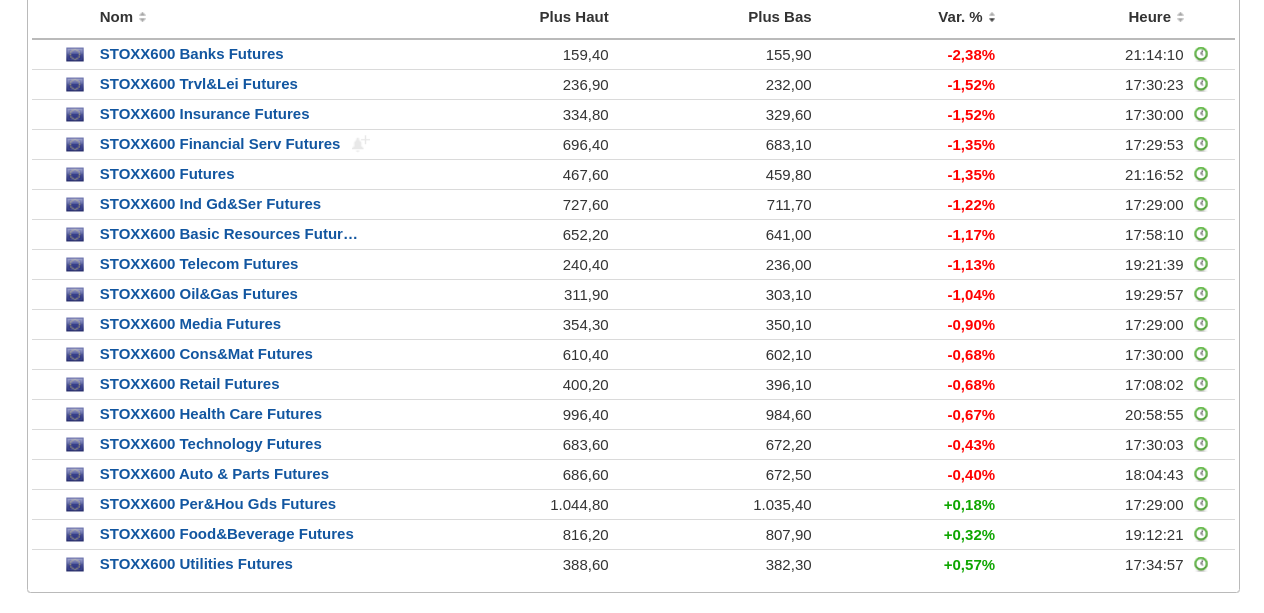Open the STOXX600 Auto & Parts Futures link

click(214, 474)
